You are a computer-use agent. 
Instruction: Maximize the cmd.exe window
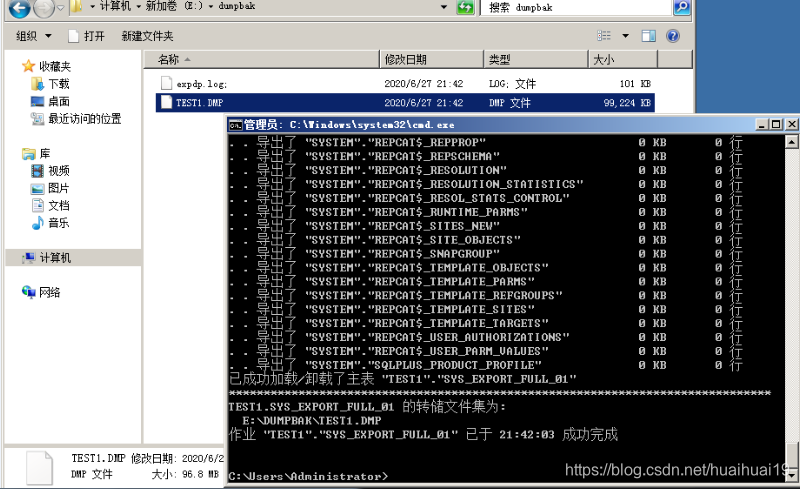(x=776, y=124)
